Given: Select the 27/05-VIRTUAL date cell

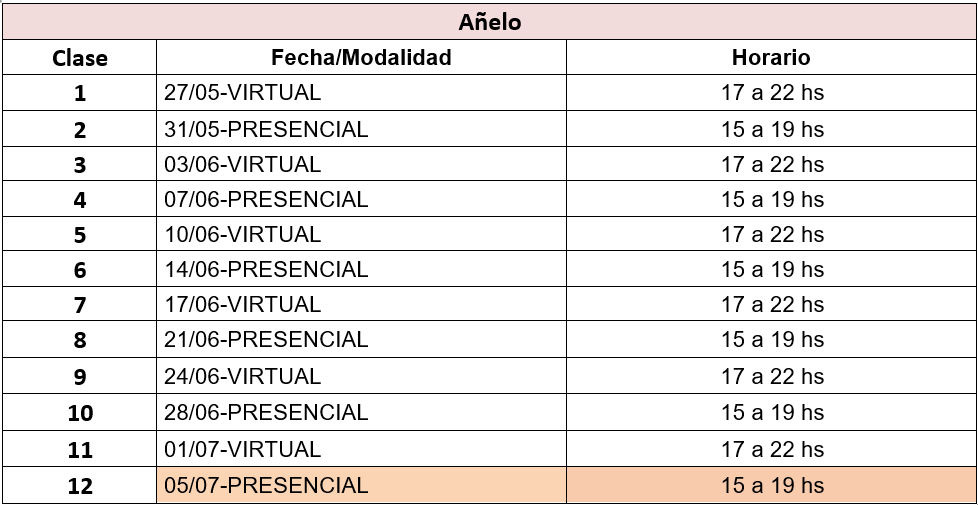Looking at the screenshot, I should pyautogui.click(x=361, y=93).
